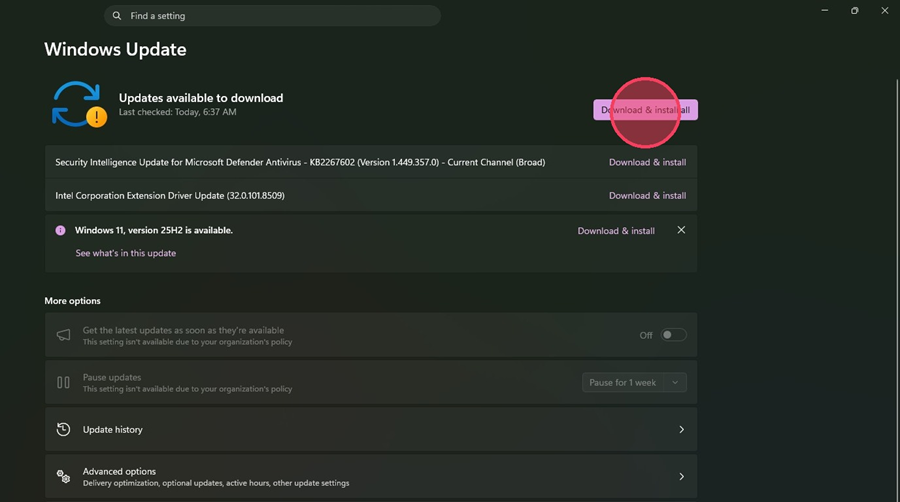This screenshot has width=900, height=502.
Task: Toggle Get the latest updates switch
Action: pyautogui.click(x=673, y=335)
